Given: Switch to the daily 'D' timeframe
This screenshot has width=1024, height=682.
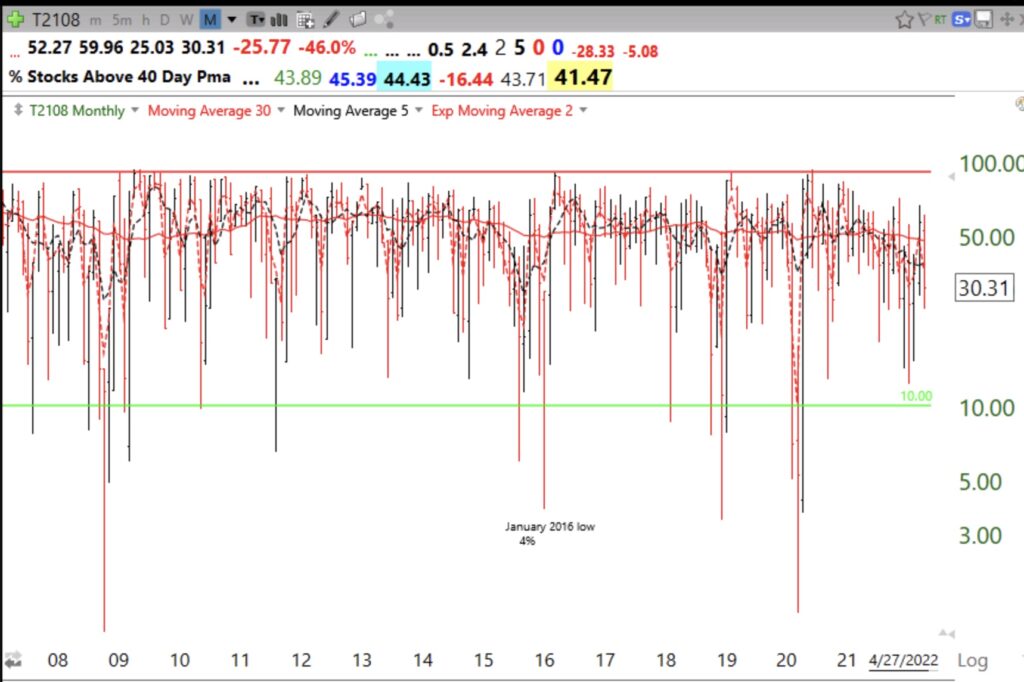Looking at the screenshot, I should click(x=165, y=20).
